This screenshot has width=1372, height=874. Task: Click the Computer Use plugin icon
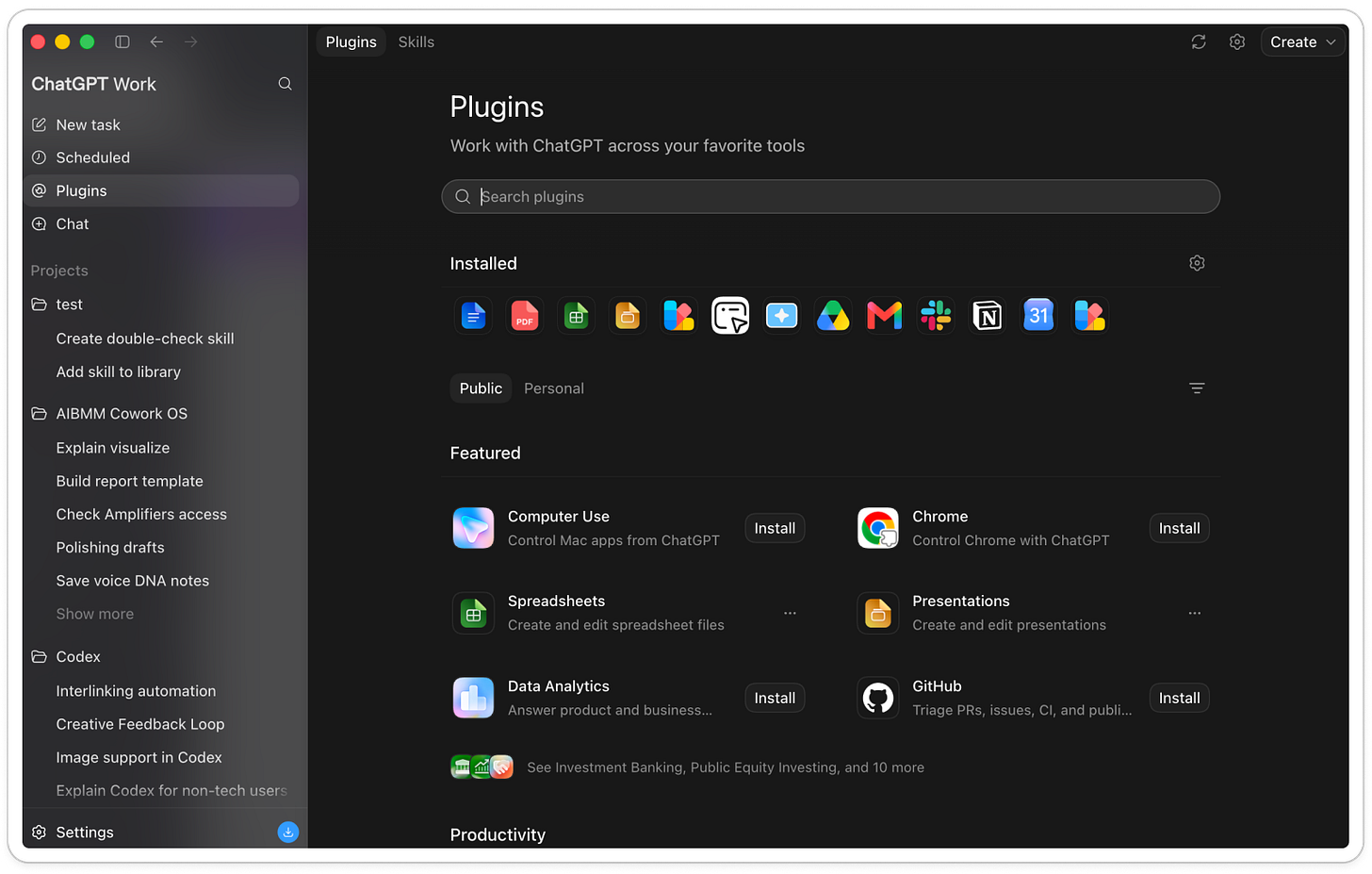(x=473, y=528)
